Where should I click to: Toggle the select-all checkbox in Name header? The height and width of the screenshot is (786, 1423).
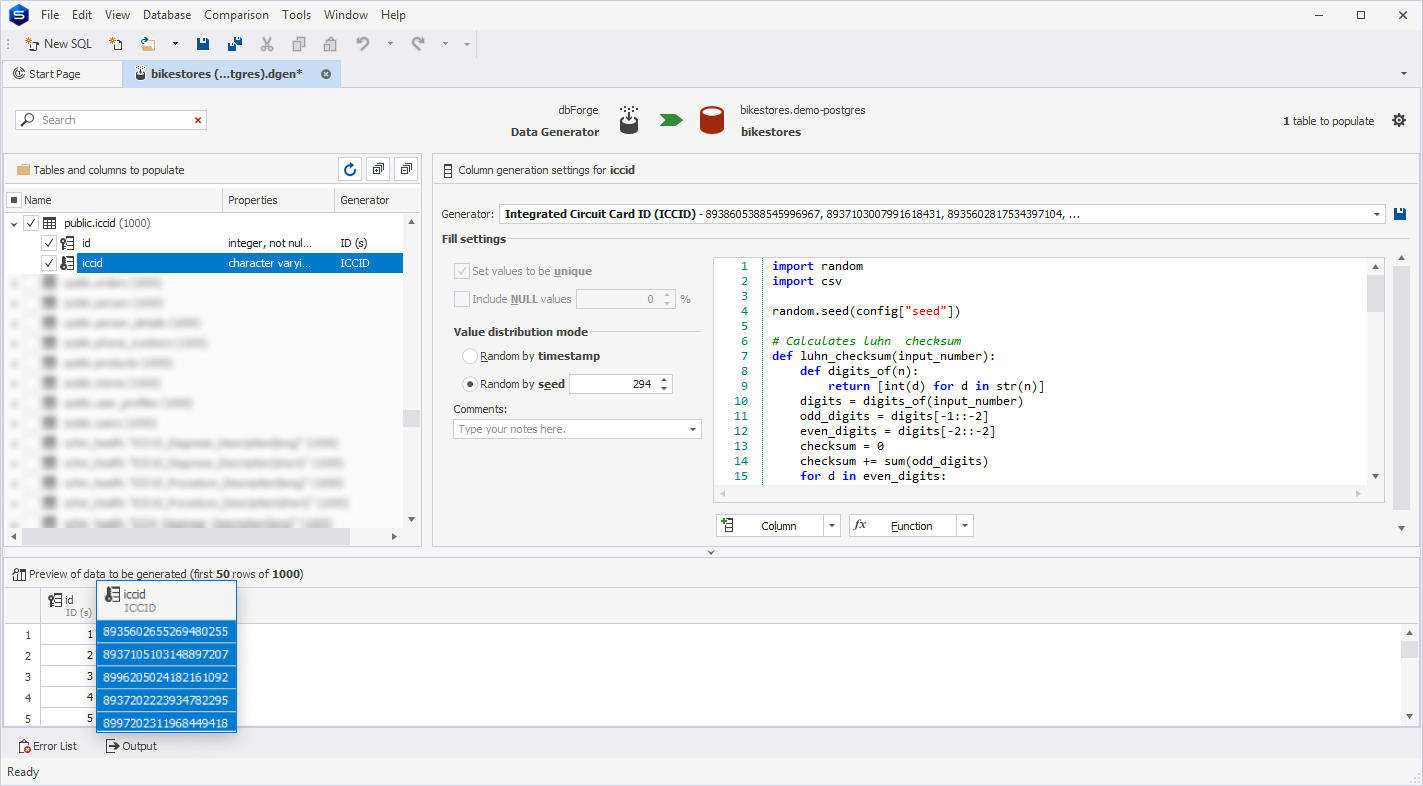tap(14, 200)
